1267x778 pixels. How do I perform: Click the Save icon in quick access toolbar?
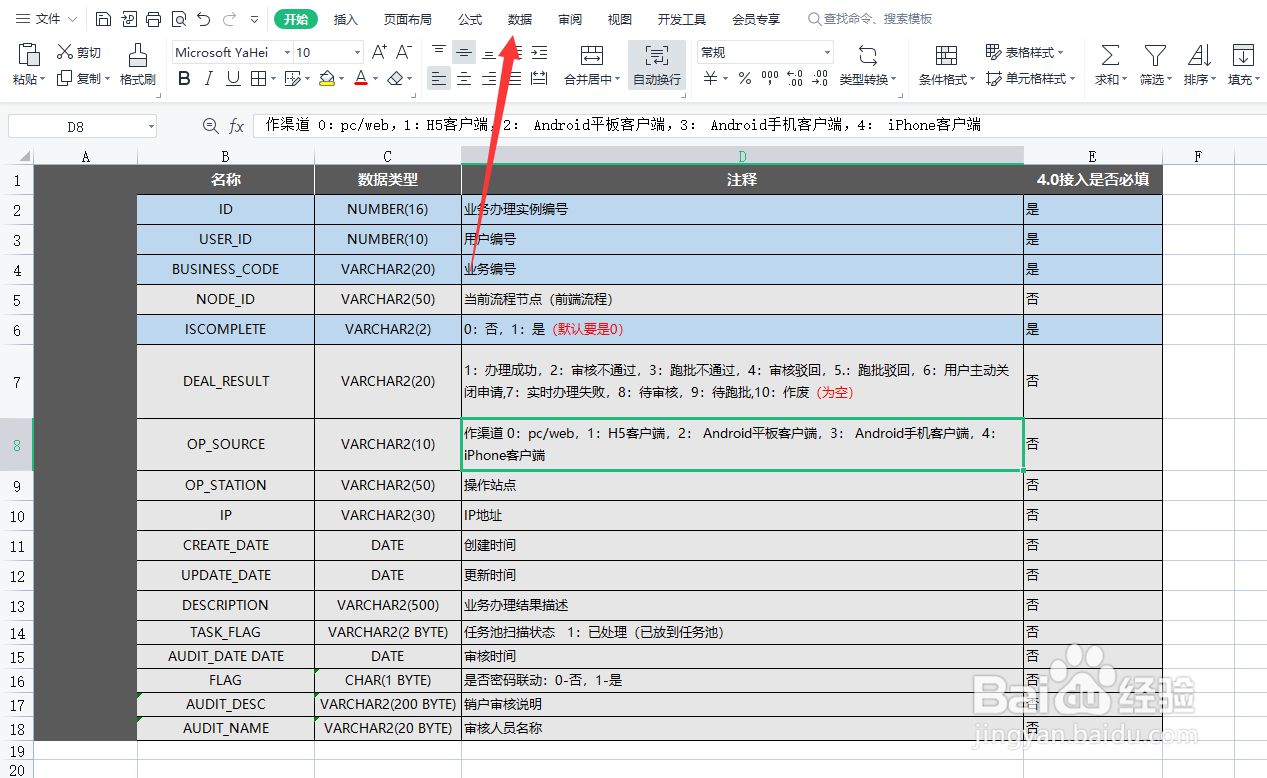(104, 19)
